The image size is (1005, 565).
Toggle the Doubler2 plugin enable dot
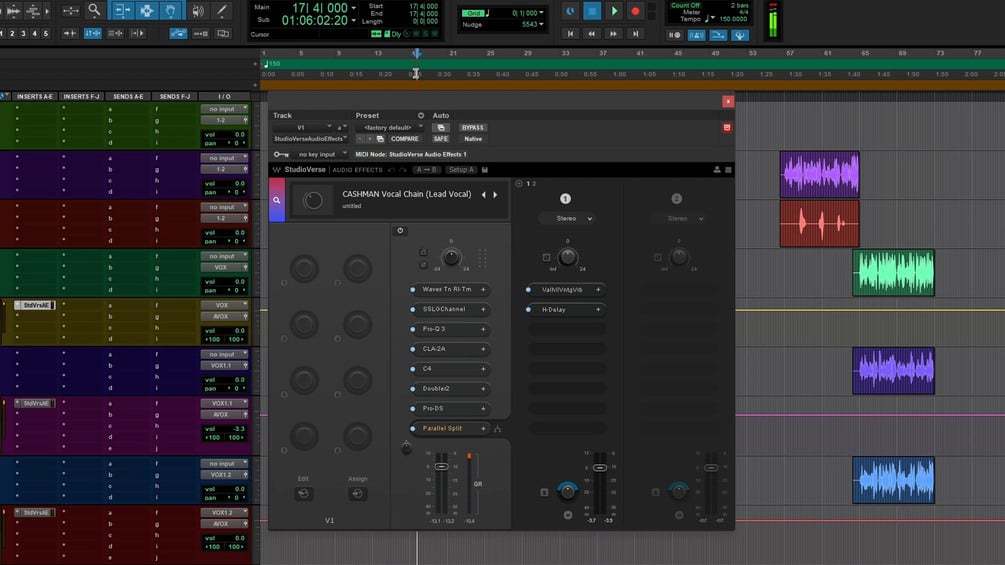(x=413, y=389)
